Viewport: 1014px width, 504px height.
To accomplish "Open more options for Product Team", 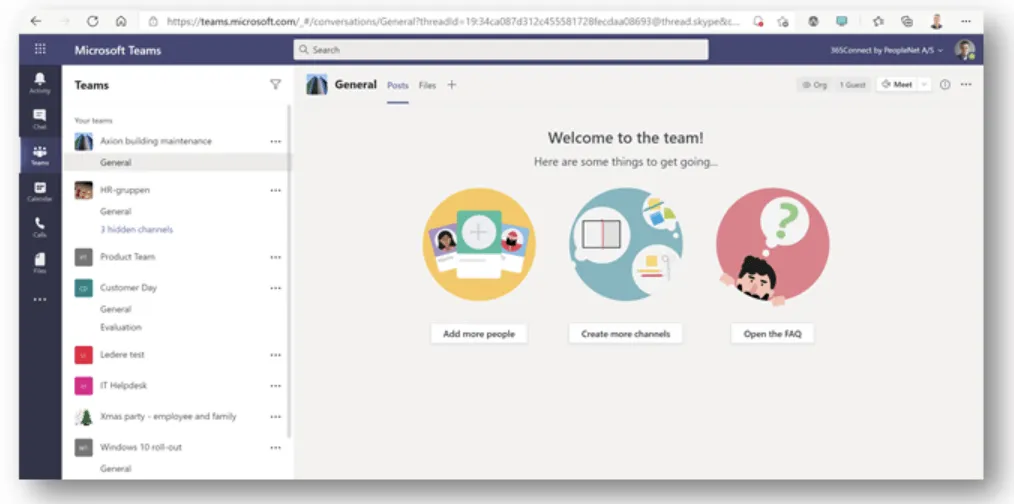I will click(275, 257).
